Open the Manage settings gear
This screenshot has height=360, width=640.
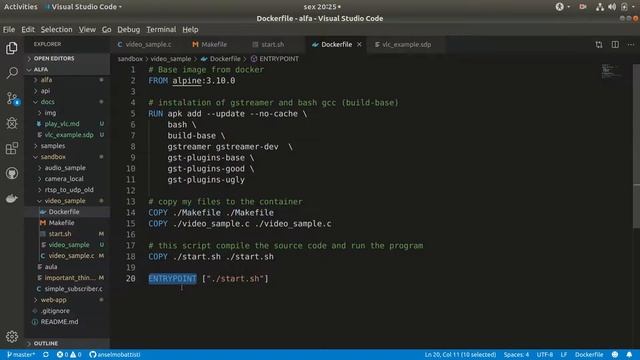click(x=11, y=336)
